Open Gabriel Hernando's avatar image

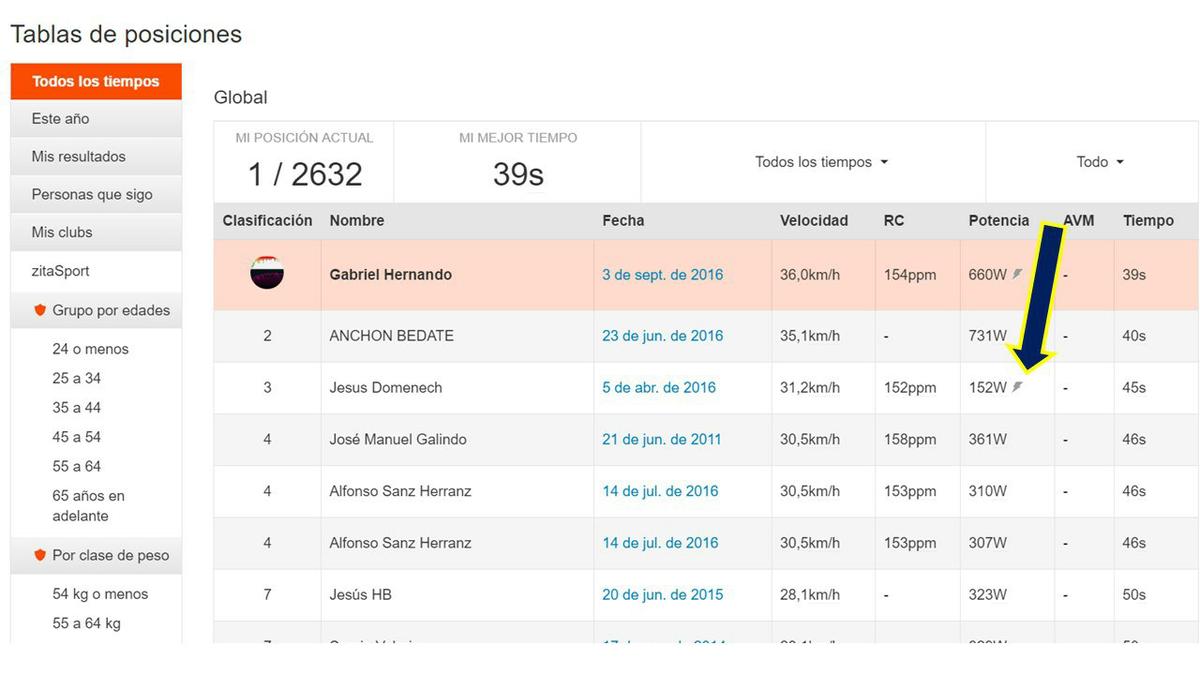pyautogui.click(x=266, y=273)
